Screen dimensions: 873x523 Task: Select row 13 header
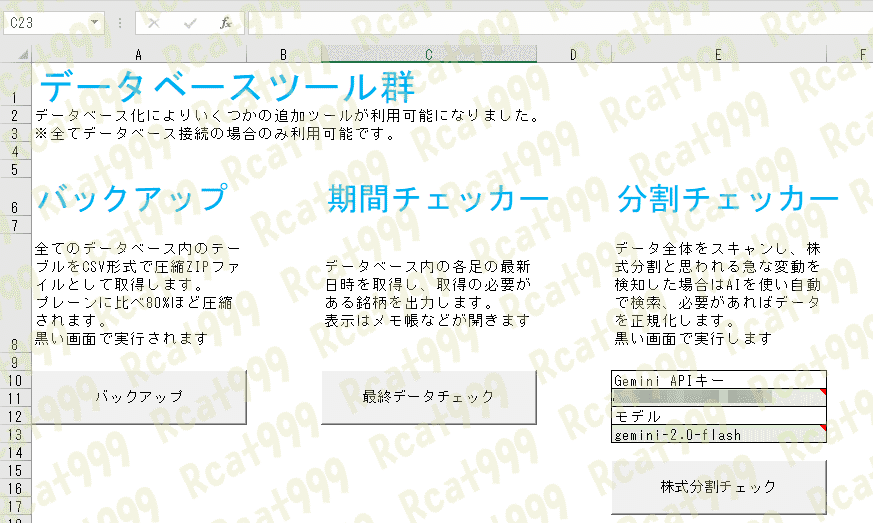(x=15, y=435)
